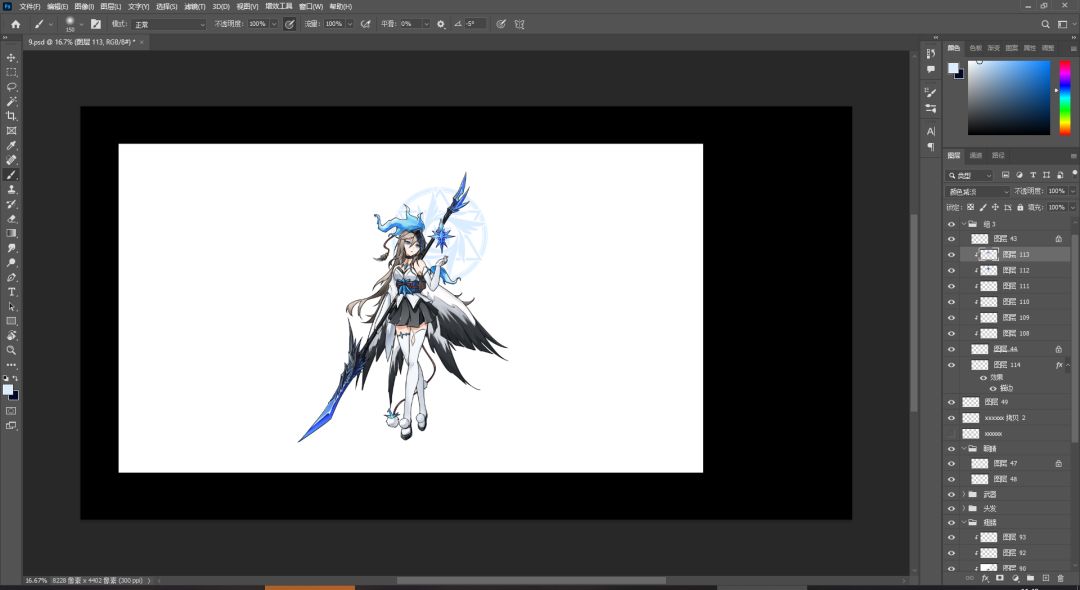Hide layer 图层 49 via eye icon

point(951,402)
